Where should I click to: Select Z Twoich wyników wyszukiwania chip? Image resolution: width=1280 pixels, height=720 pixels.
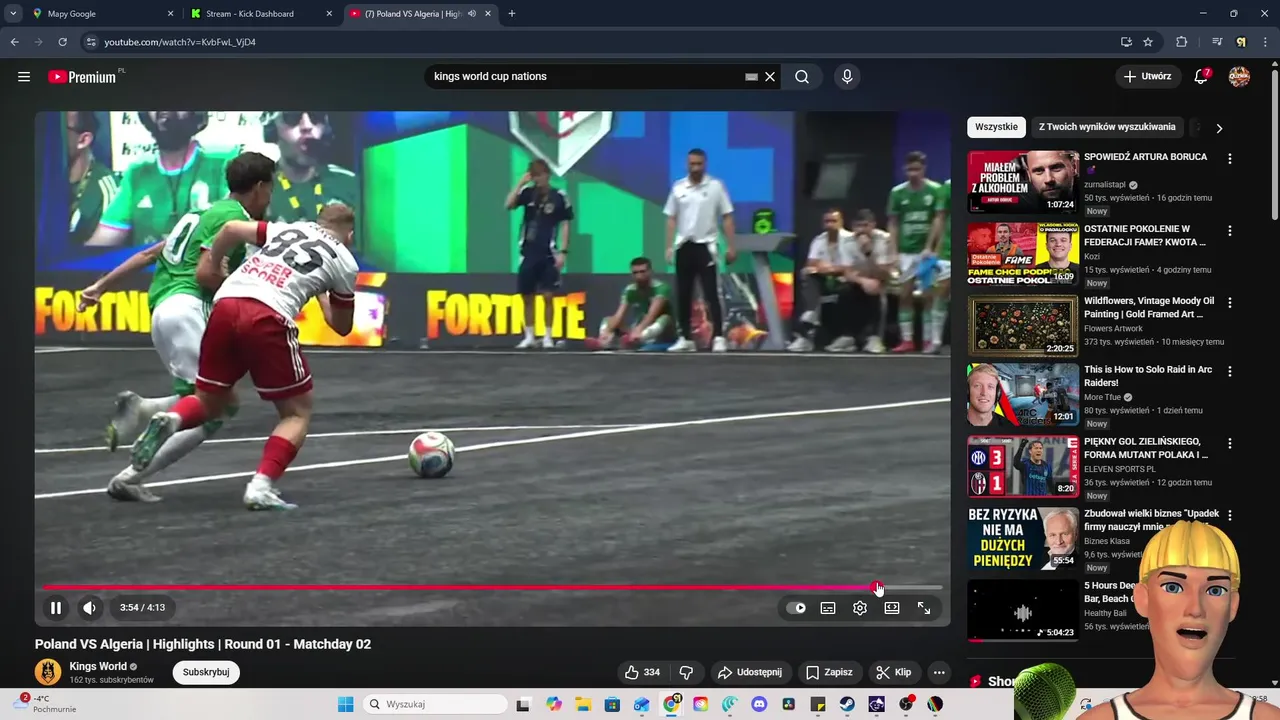tap(1107, 127)
